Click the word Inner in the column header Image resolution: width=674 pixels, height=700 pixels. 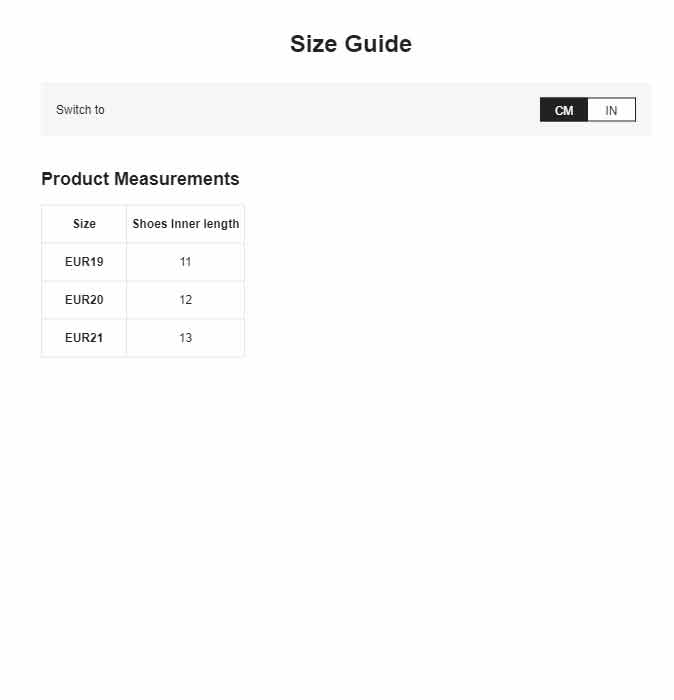185,224
